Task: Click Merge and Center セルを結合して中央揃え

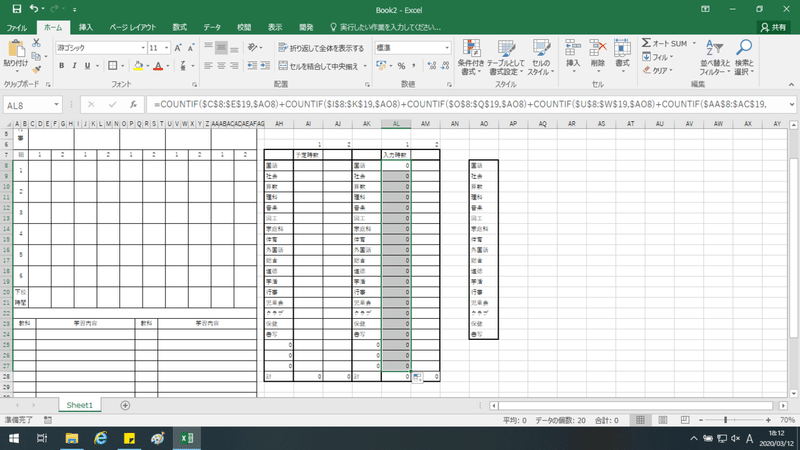Action: pyautogui.click(x=319, y=66)
